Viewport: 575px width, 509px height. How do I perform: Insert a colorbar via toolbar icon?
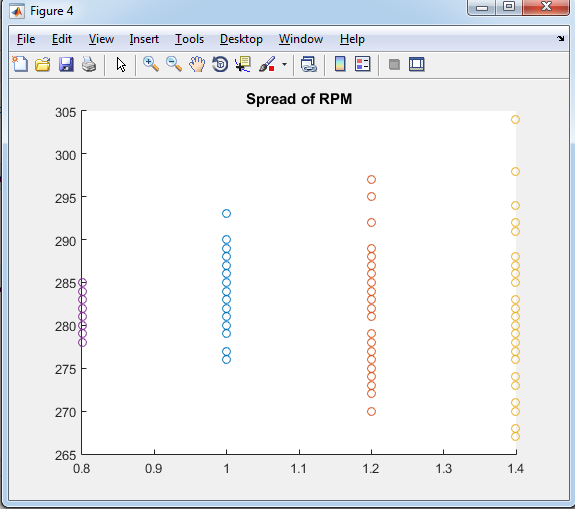click(340, 64)
